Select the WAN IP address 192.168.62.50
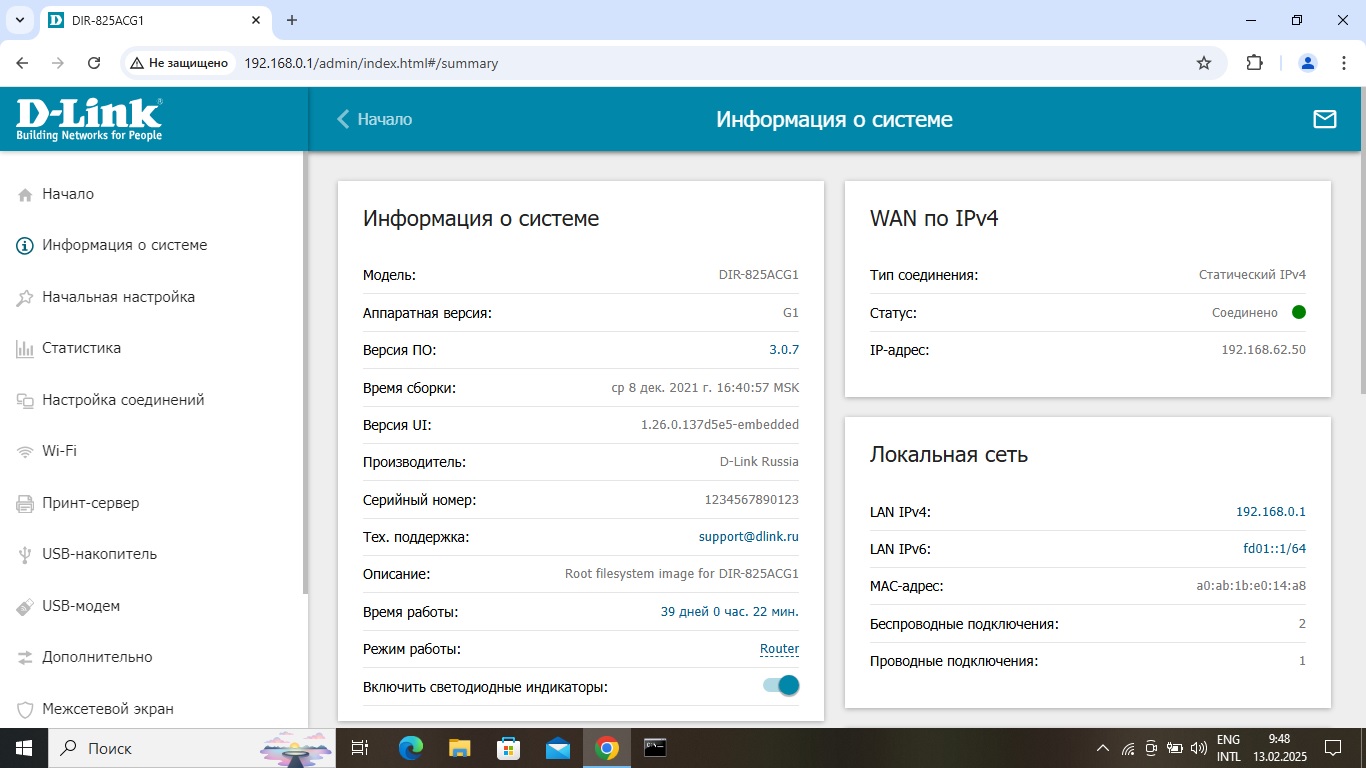 (x=1264, y=350)
